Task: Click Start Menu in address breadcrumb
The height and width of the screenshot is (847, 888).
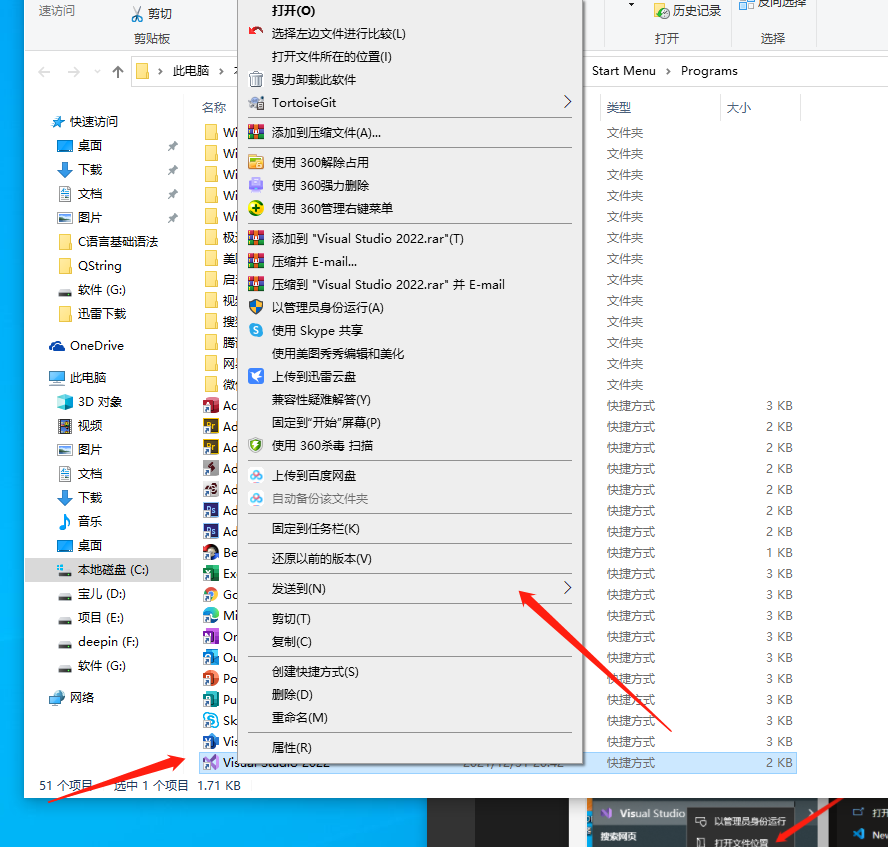Action: tap(624, 71)
